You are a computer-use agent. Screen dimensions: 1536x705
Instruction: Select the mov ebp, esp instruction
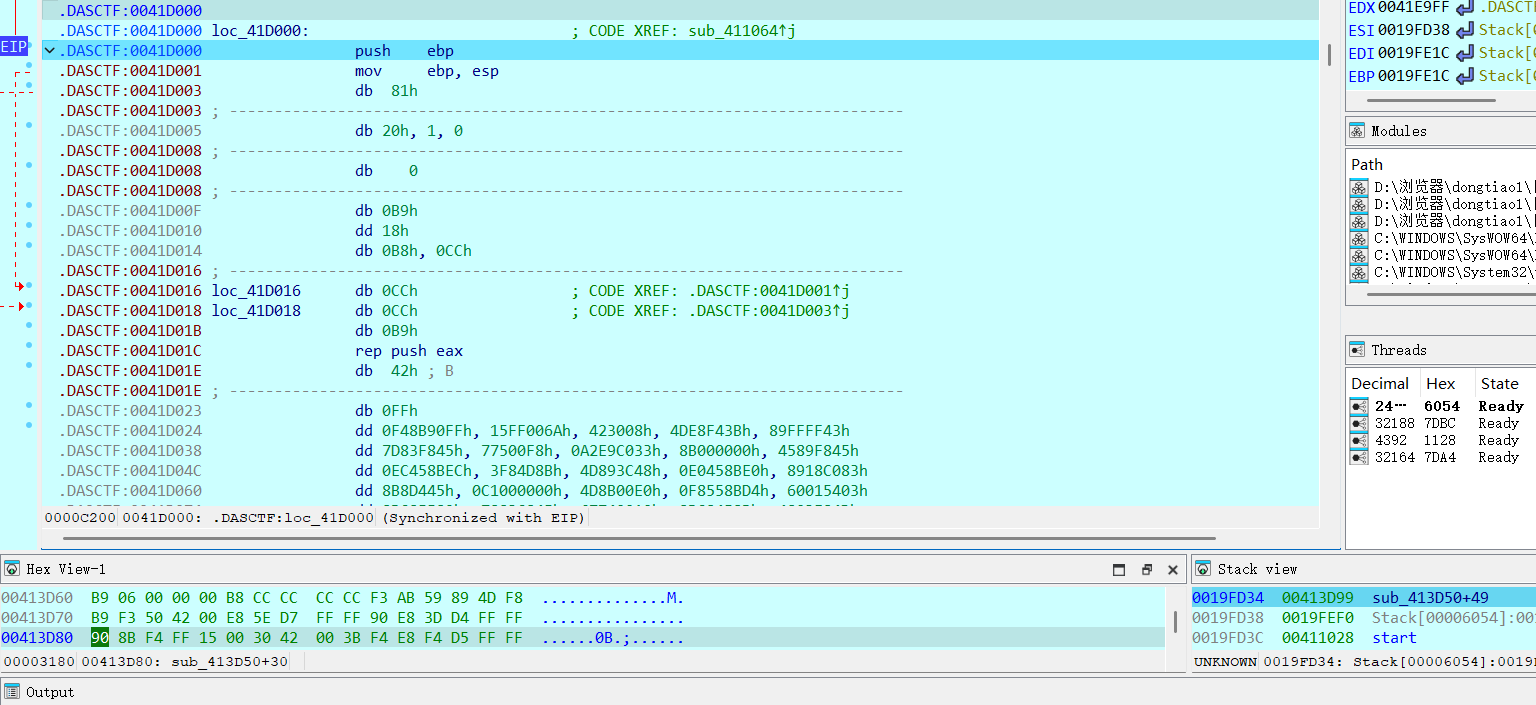point(427,71)
